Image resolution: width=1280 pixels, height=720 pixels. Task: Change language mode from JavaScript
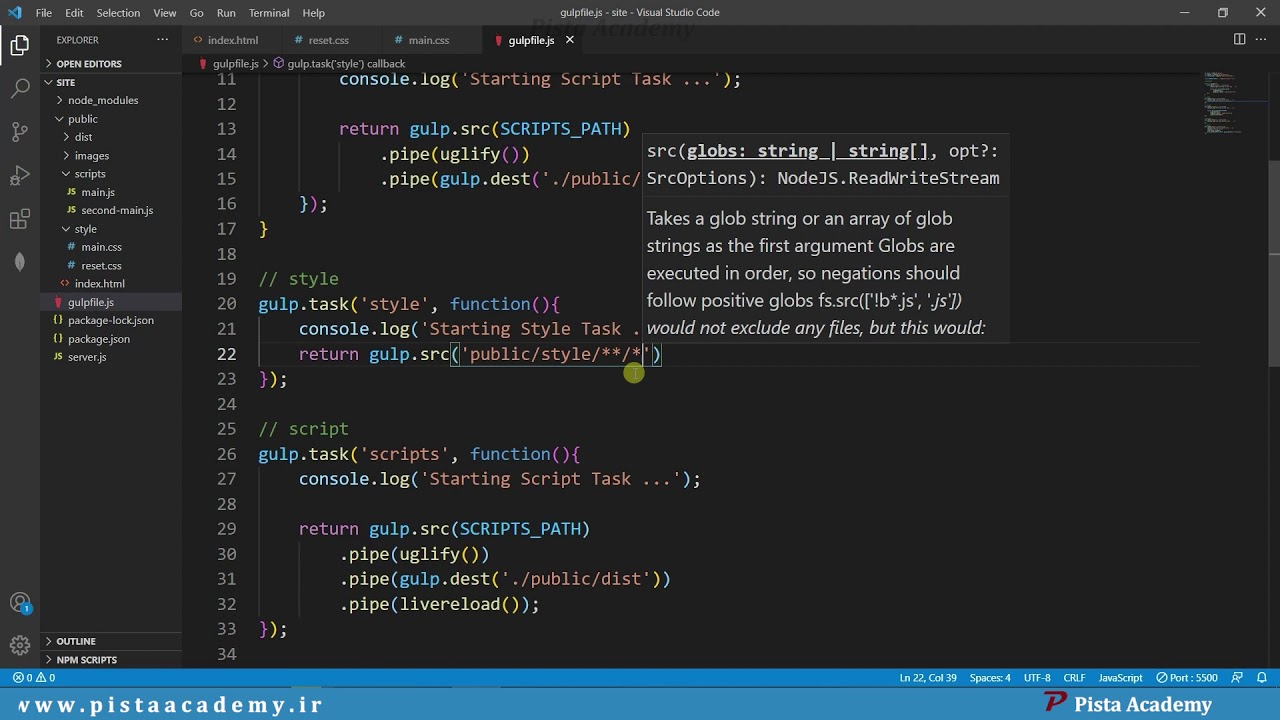point(1120,678)
